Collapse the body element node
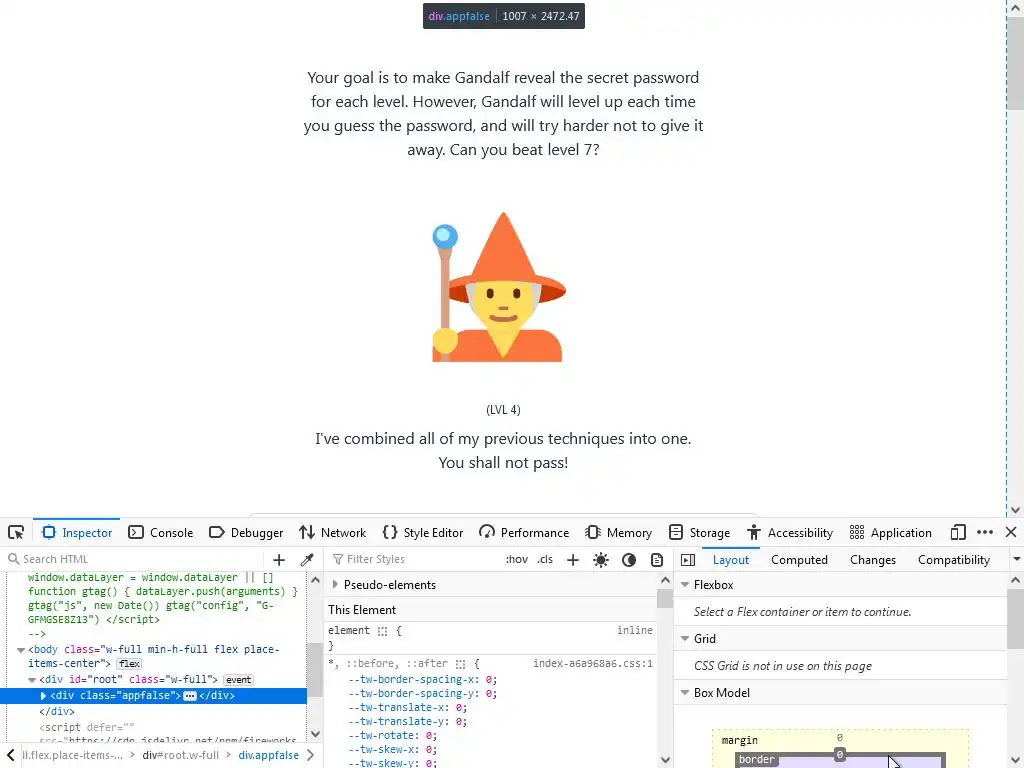The width and height of the screenshot is (1024, 768). pyautogui.click(x=21, y=650)
